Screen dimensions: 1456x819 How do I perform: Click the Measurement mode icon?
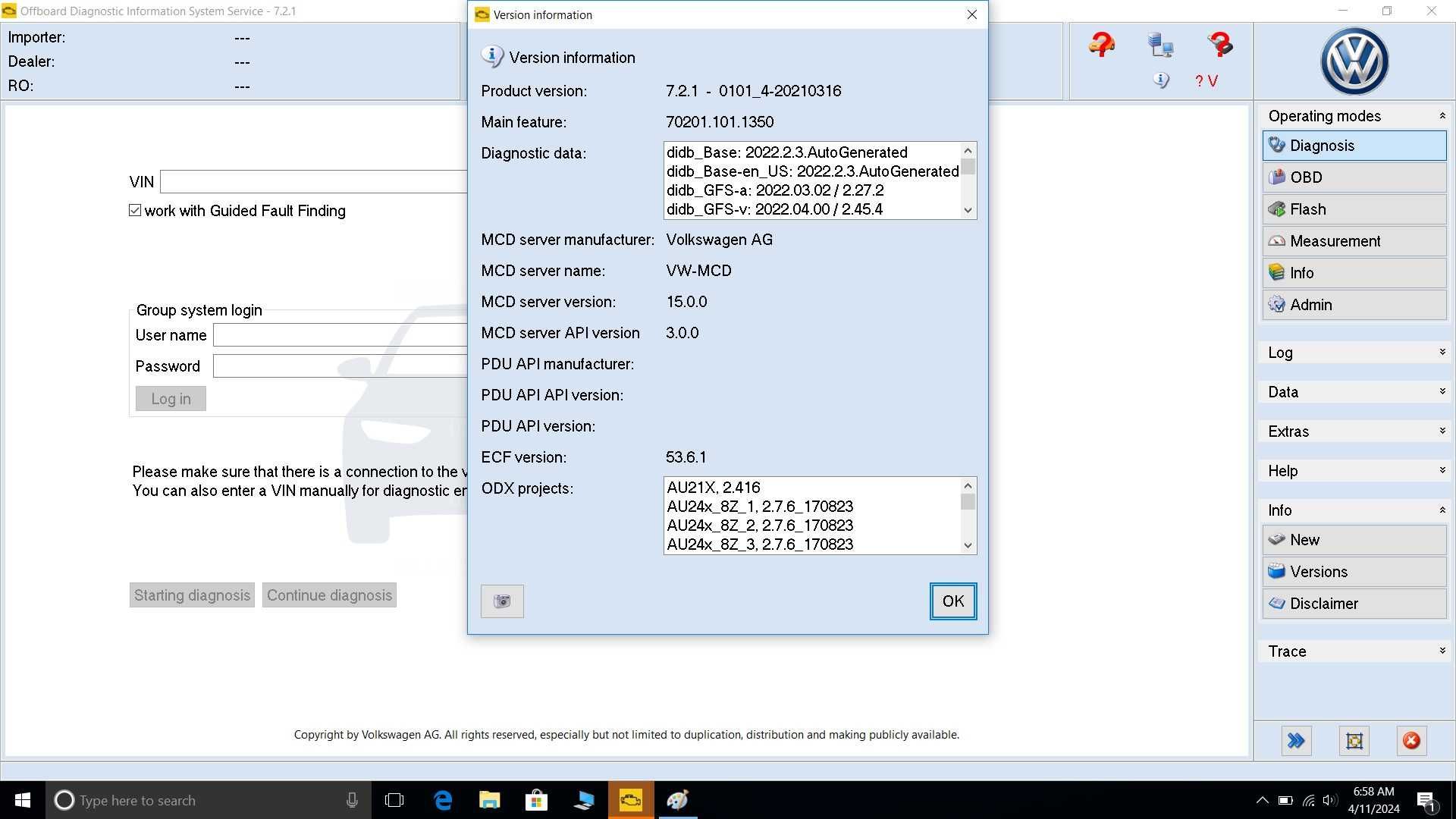pyautogui.click(x=1276, y=241)
